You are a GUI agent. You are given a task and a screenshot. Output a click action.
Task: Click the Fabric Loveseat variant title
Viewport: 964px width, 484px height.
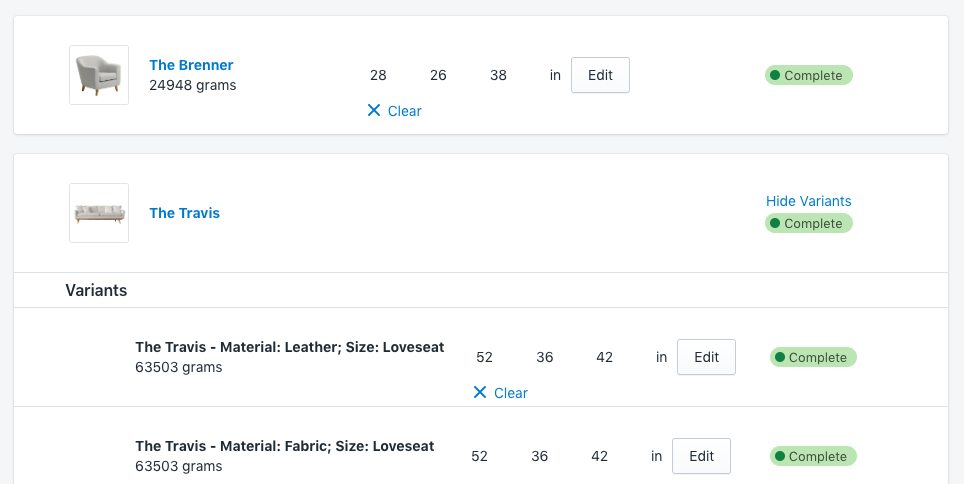click(x=284, y=446)
